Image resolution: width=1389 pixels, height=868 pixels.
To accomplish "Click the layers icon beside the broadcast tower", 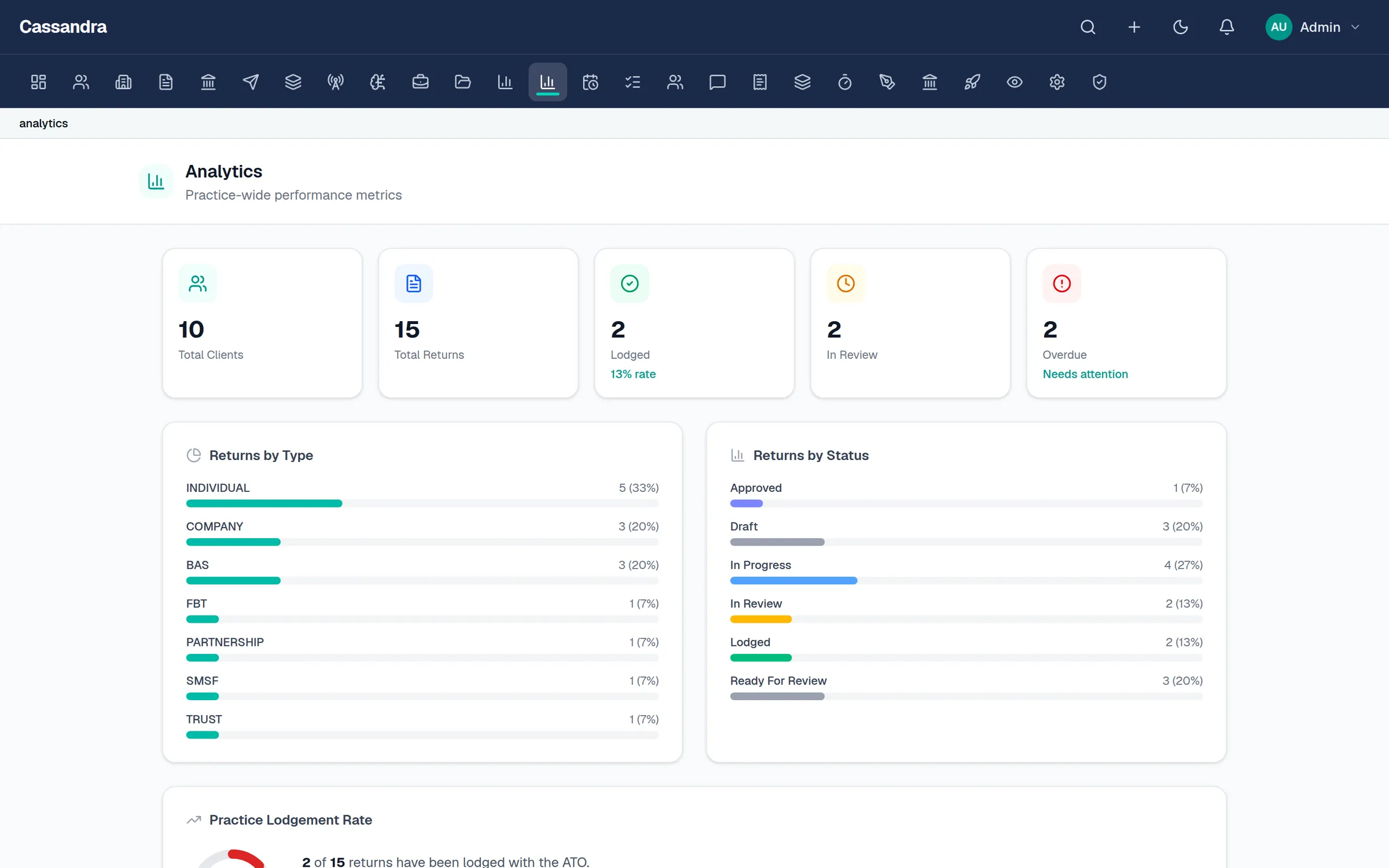I will pos(293,82).
